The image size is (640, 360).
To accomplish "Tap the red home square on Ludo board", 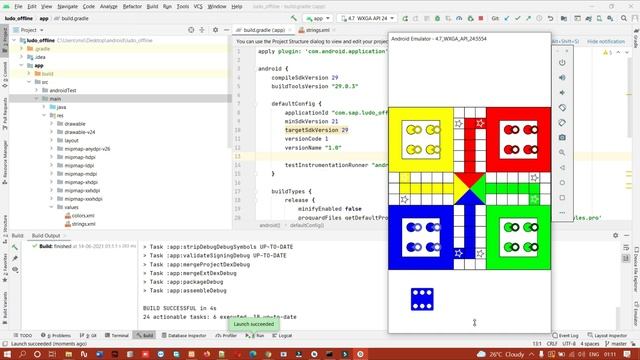I will coord(518,140).
